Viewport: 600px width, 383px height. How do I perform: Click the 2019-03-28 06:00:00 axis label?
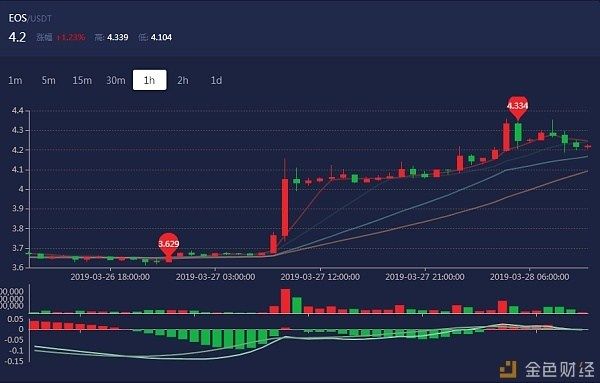530,277
